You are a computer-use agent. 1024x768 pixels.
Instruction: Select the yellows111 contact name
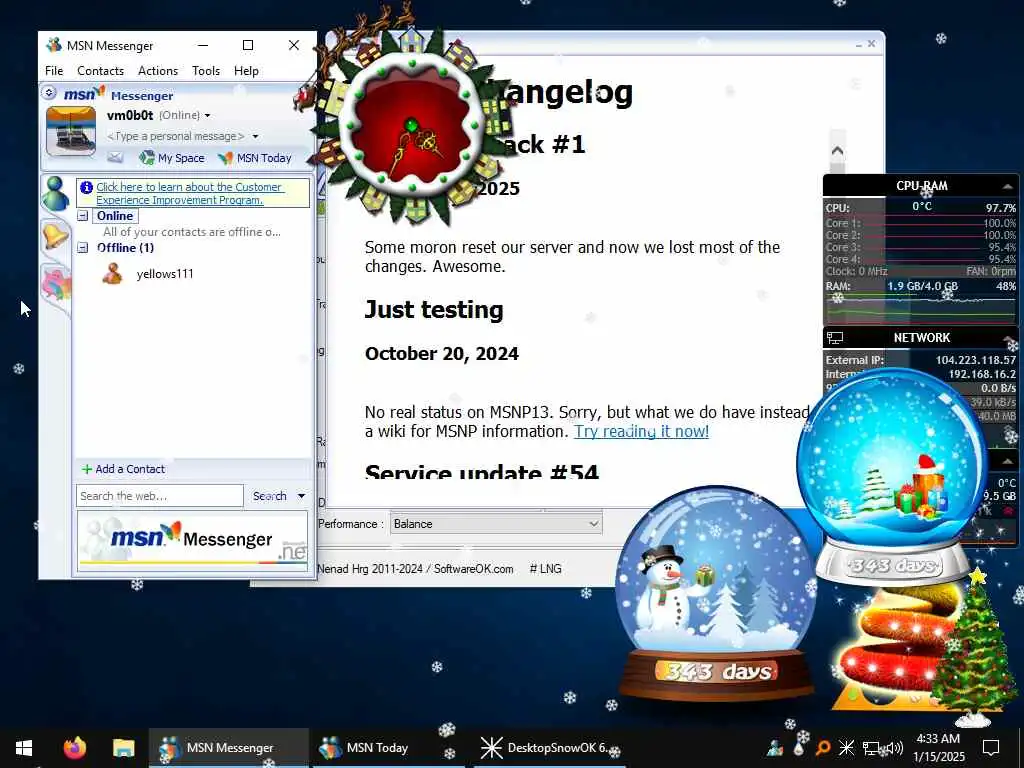tap(165, 274)
